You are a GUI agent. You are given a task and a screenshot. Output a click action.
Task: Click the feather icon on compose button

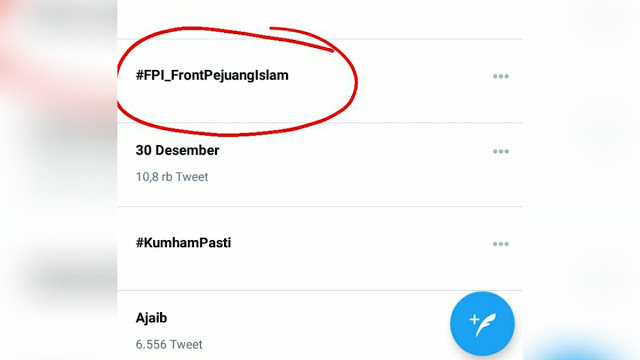(x=487, y=325)
